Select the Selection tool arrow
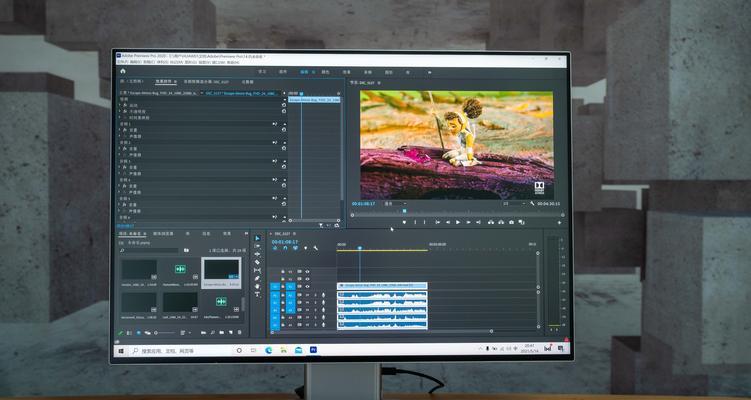Screen dimensions: 751x400 pos(257,238)
